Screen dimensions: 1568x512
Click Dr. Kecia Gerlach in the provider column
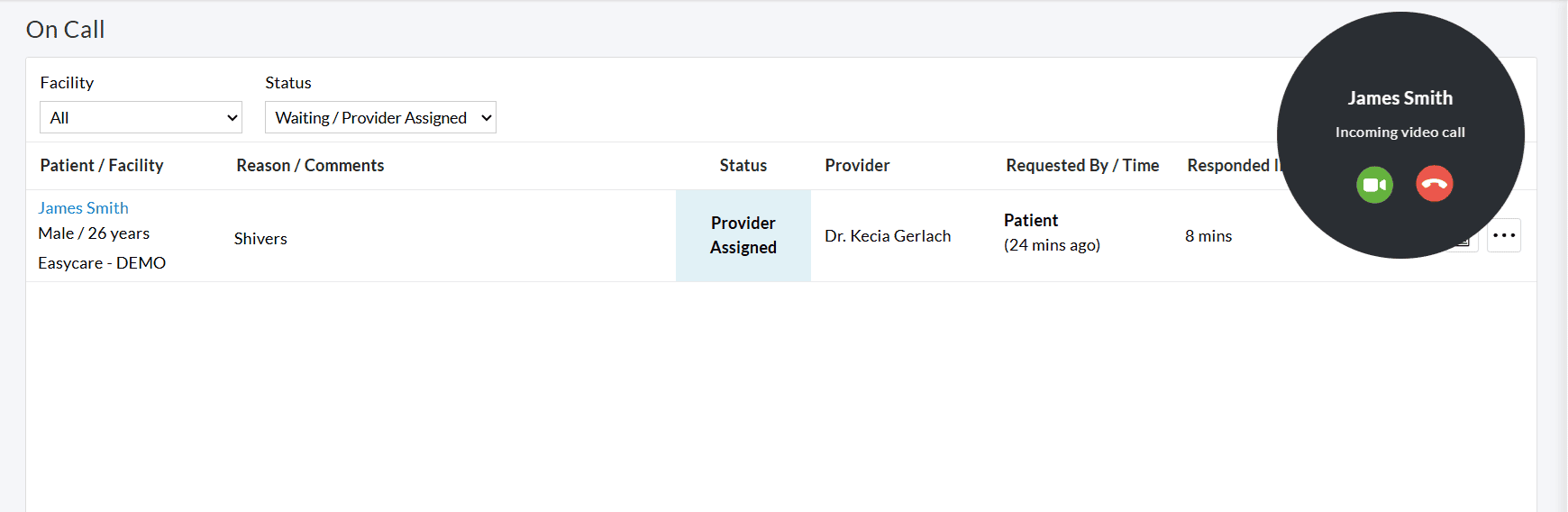click(888, 236)
